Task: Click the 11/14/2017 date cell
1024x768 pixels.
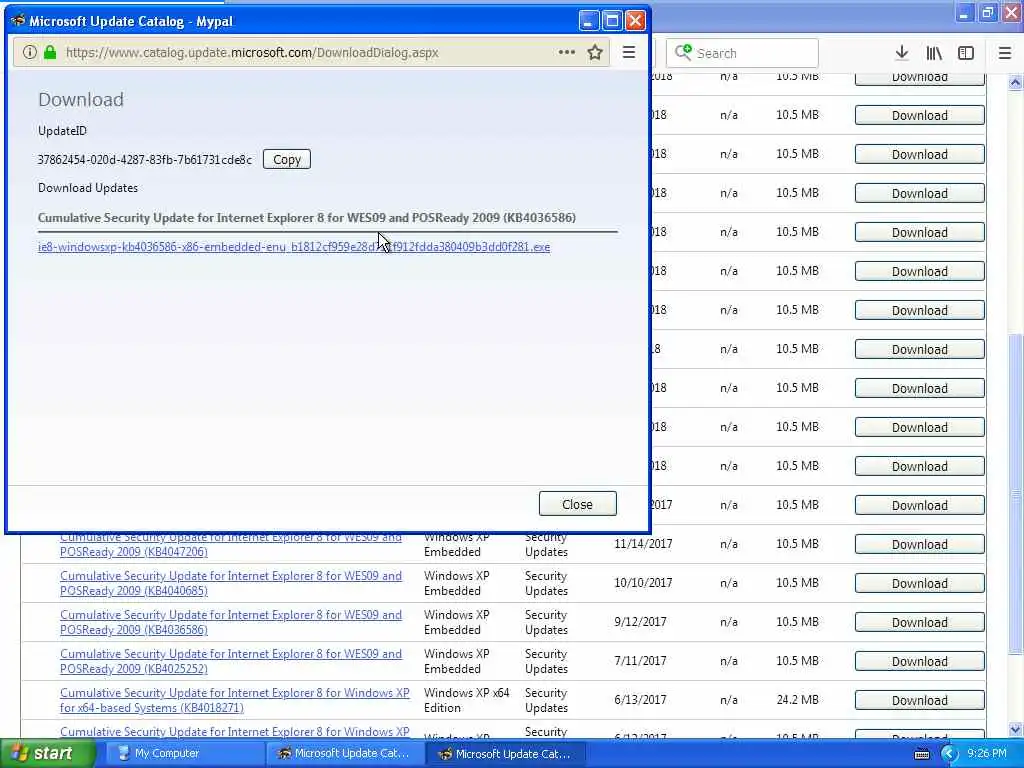Action: [643, 544]
